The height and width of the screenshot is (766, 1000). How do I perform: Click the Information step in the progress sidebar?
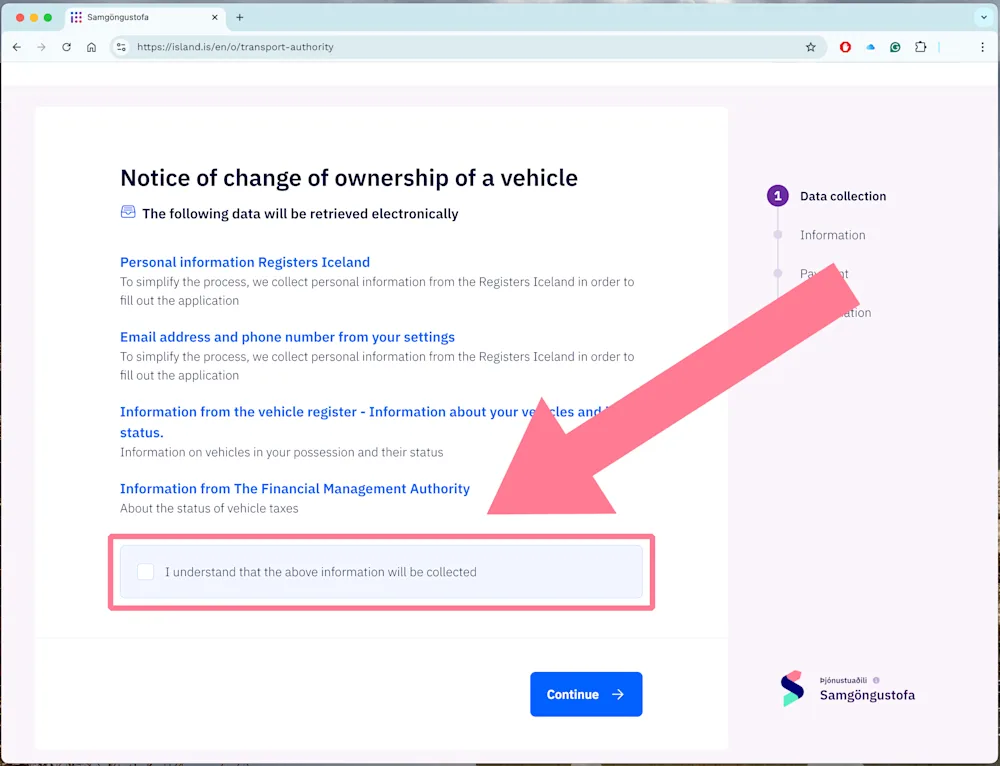tap(833, 234)
